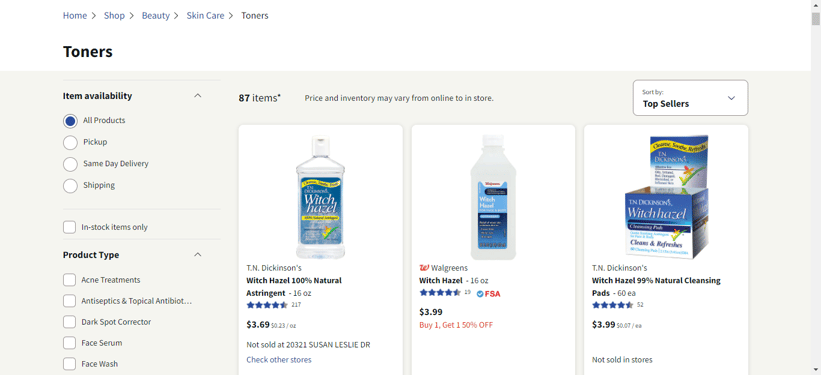
Task: Open the Sort by Top Sellers dropdown
Action: pyautogui.click(x=690, y=98)
